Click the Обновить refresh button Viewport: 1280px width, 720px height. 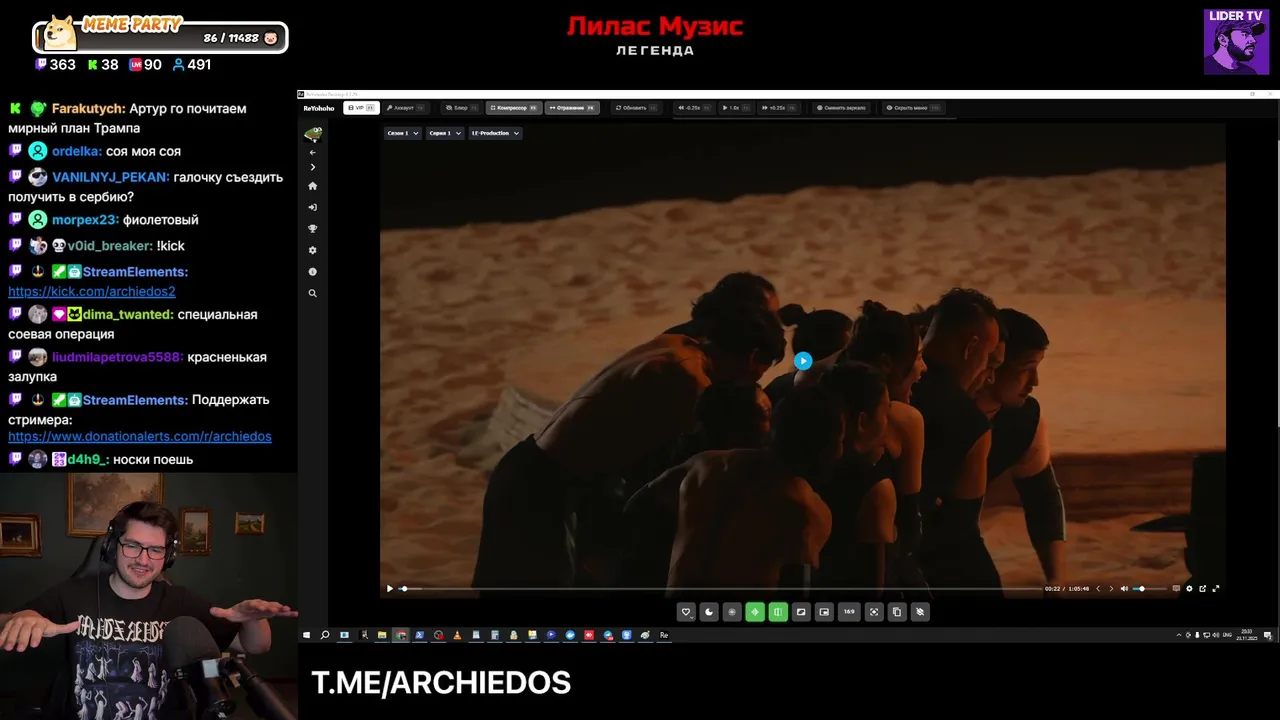pyautogui.click(x=636, y=107)
